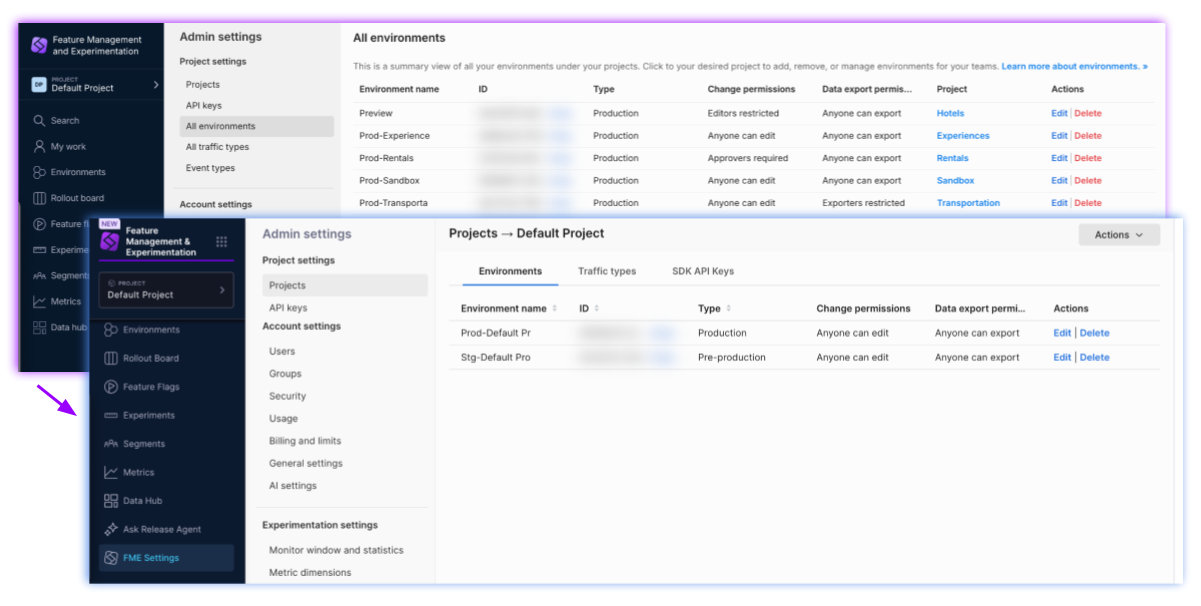
Task: Switch to the Traffic types tab
Action: point(606,271)
